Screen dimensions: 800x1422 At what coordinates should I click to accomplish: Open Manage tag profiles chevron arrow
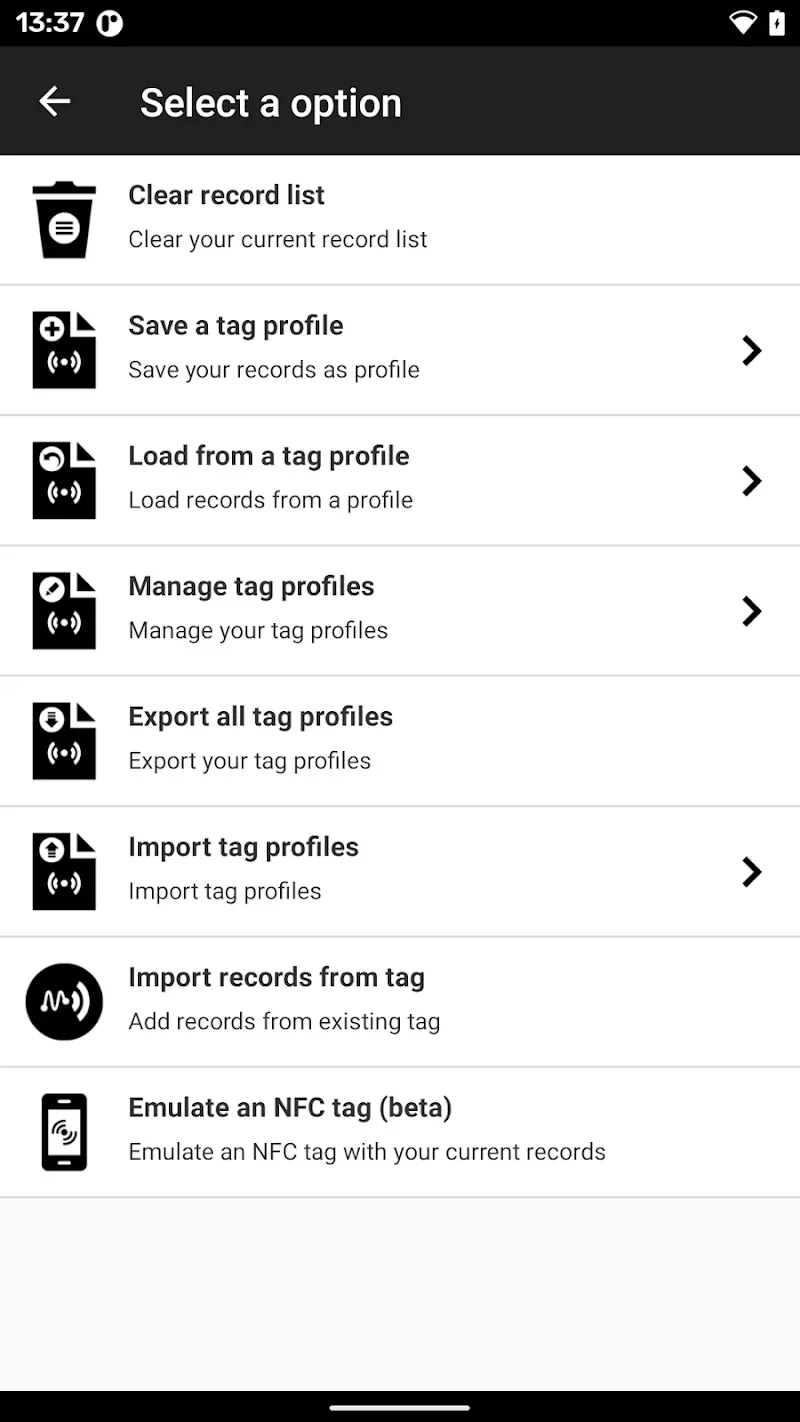pyautogui.click(x=751, y=611)
